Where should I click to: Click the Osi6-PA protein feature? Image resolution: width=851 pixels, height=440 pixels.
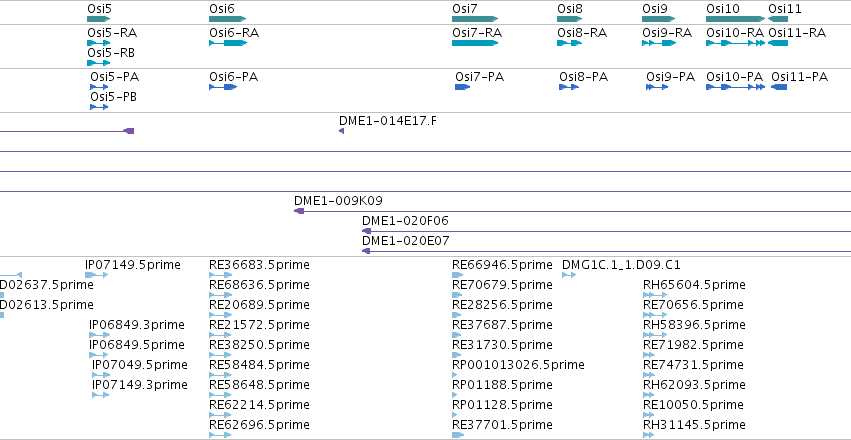[x=223, y=87]
